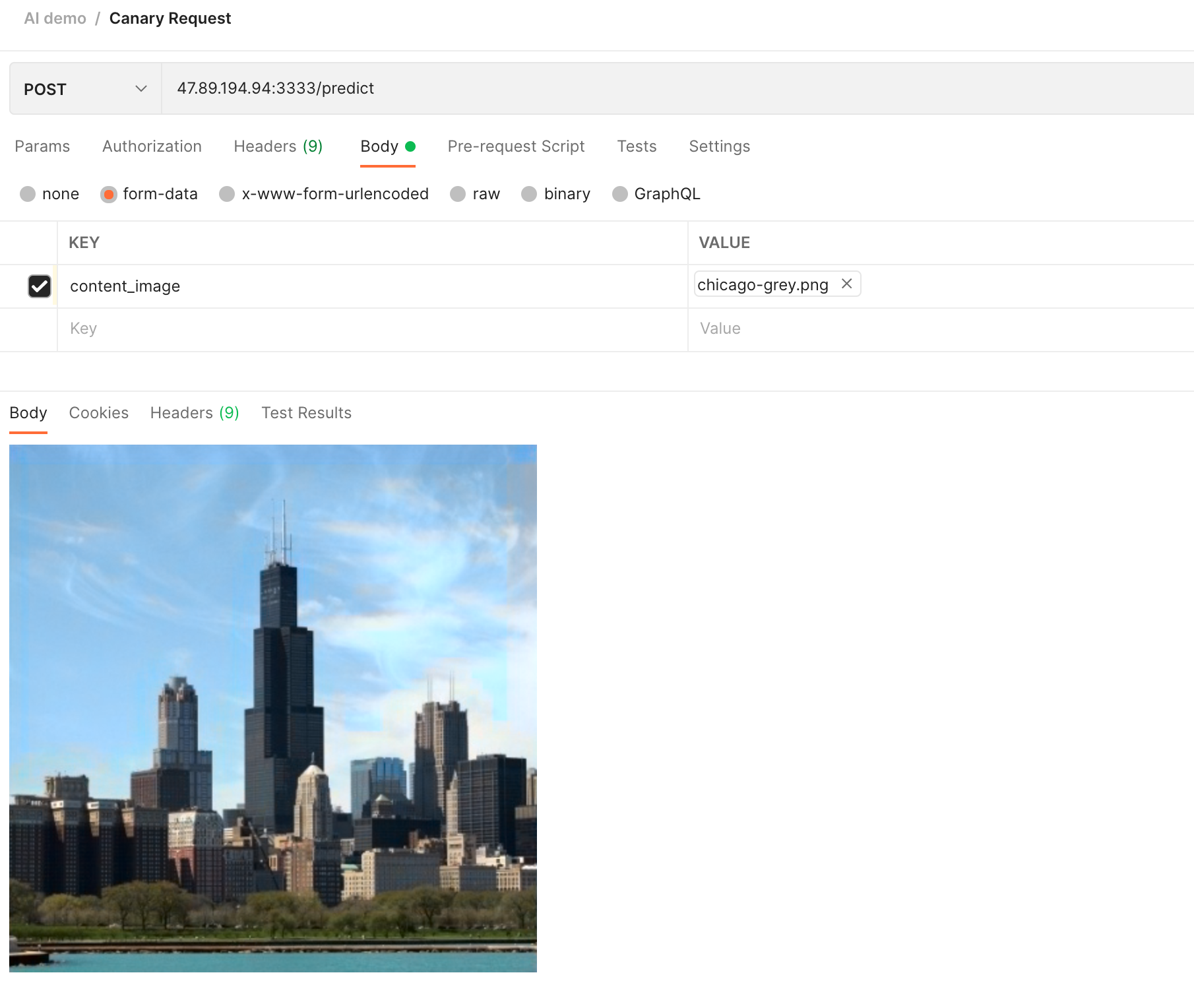This screenshot has width=1194, height=1008.
Task: Uncheck the content_image row checkbox
Action: [x=40, y=286]
